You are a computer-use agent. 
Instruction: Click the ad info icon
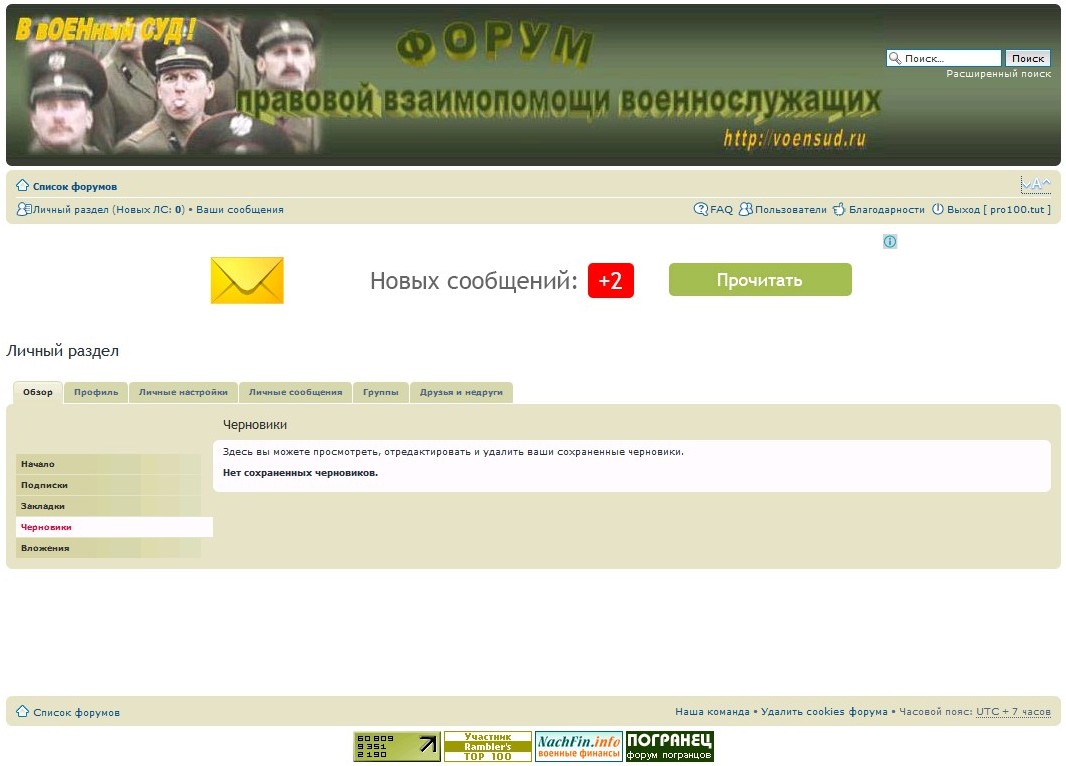coord(890,242)
